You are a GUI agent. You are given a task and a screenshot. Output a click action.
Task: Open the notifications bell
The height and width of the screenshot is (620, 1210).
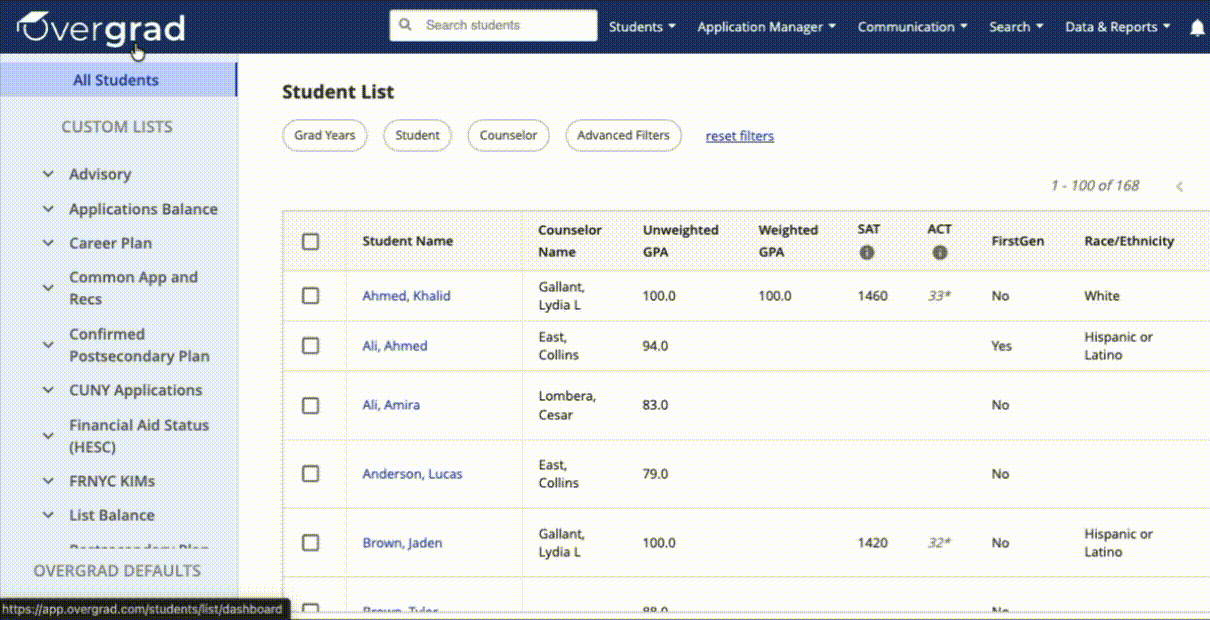click(1197, 28)
